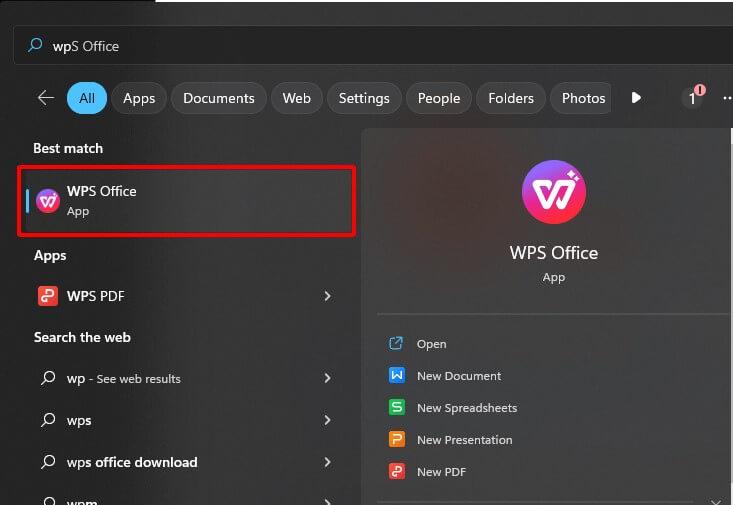Viewport: 733px width, 505px height.
Task: Expand the "wps" web suggestion chevron
Action: click(327, 420)
